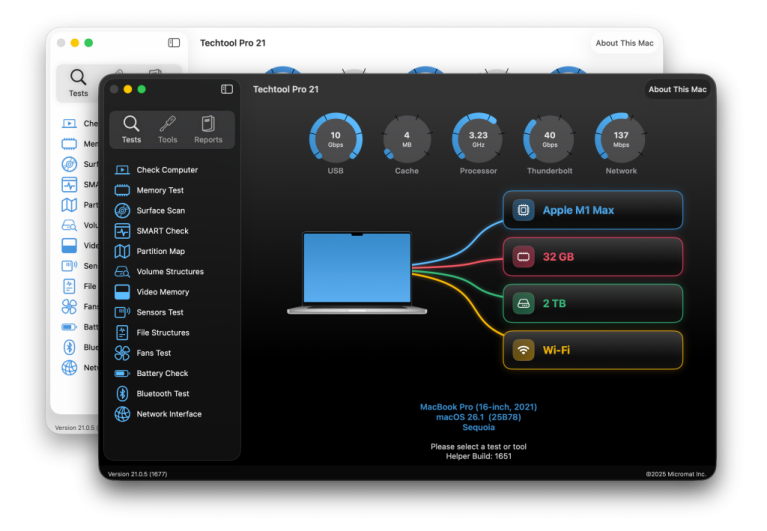Click the Video Memory icon

122,292
